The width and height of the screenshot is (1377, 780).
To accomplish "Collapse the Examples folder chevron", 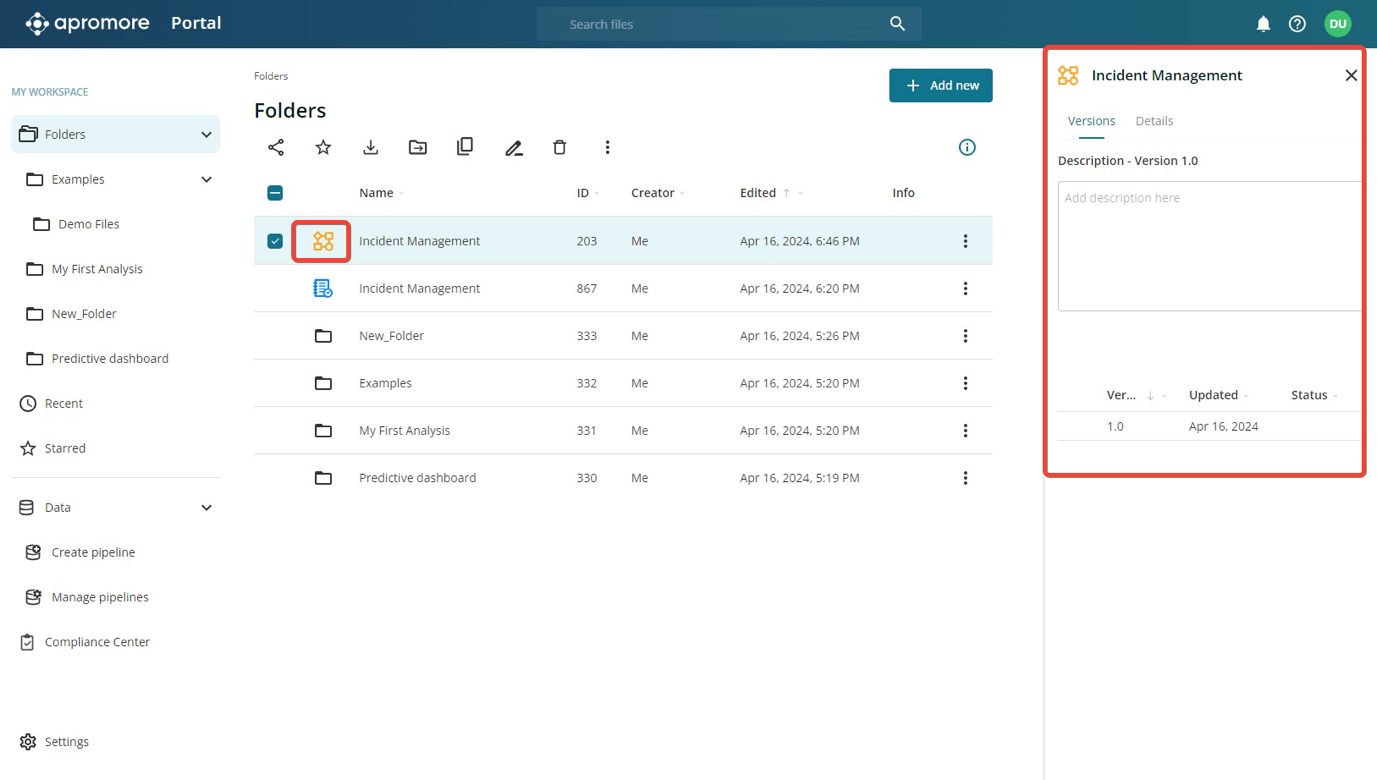I will (206, 179).
